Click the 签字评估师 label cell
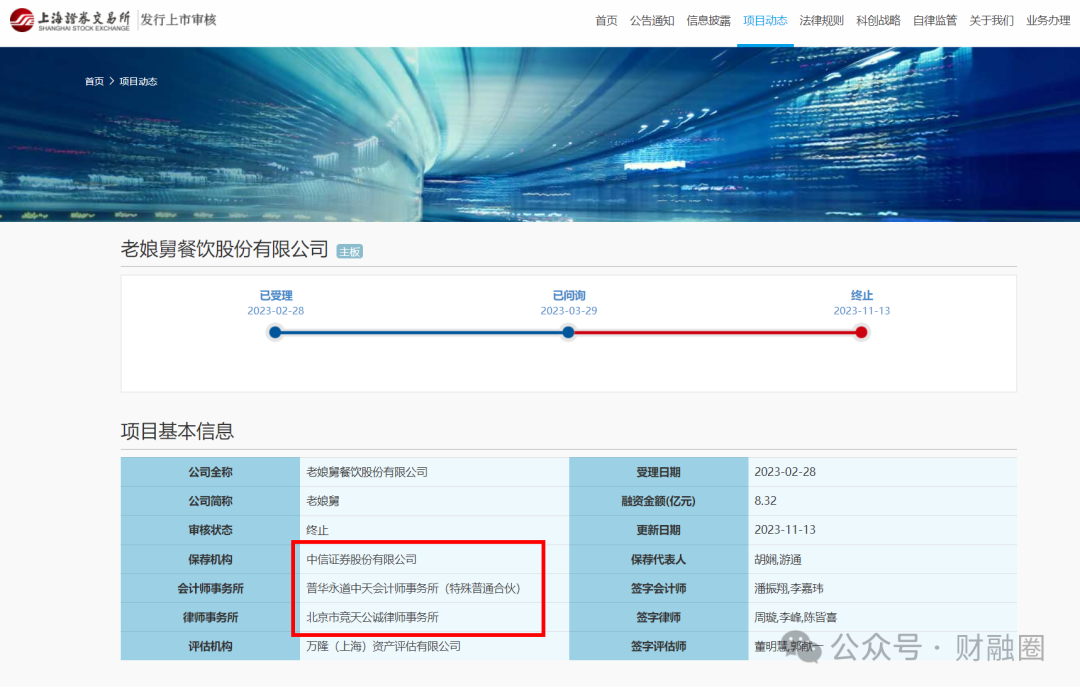1080x691 pixels. click(x=658, y=646)
